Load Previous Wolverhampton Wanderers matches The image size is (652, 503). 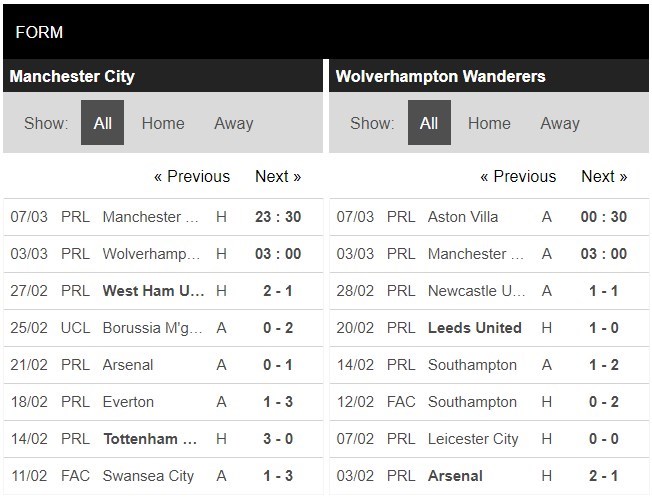[518, 177]
